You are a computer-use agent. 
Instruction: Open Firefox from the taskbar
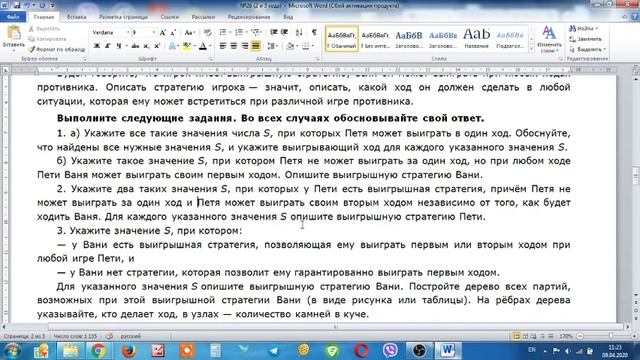[x=129, y=351]
